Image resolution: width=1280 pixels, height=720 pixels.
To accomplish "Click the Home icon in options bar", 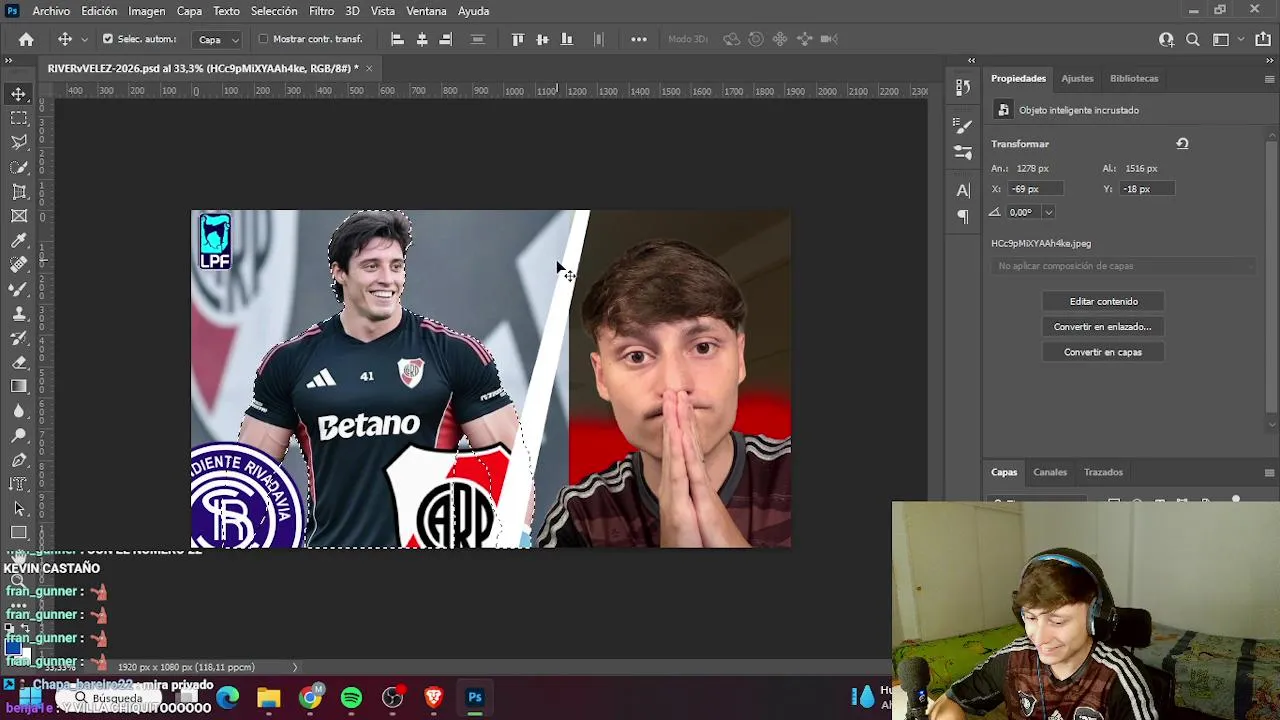I will [26, 39].
